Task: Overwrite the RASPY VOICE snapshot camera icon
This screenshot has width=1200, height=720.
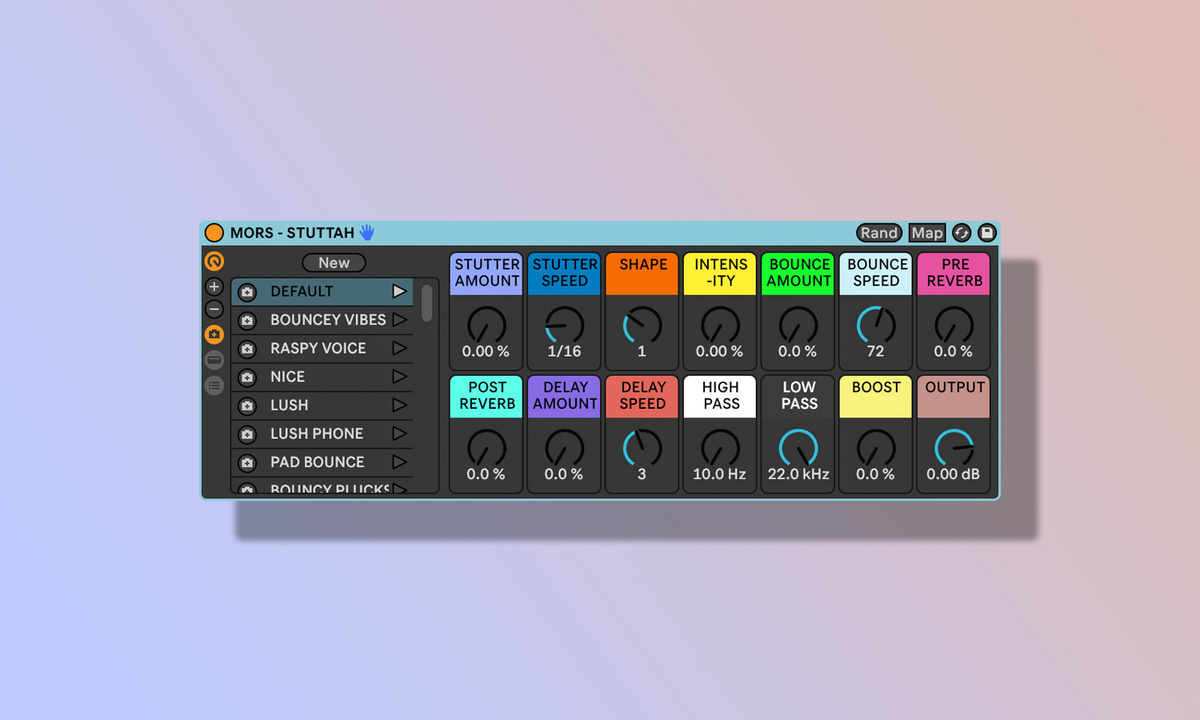Action: click(247, 349)
